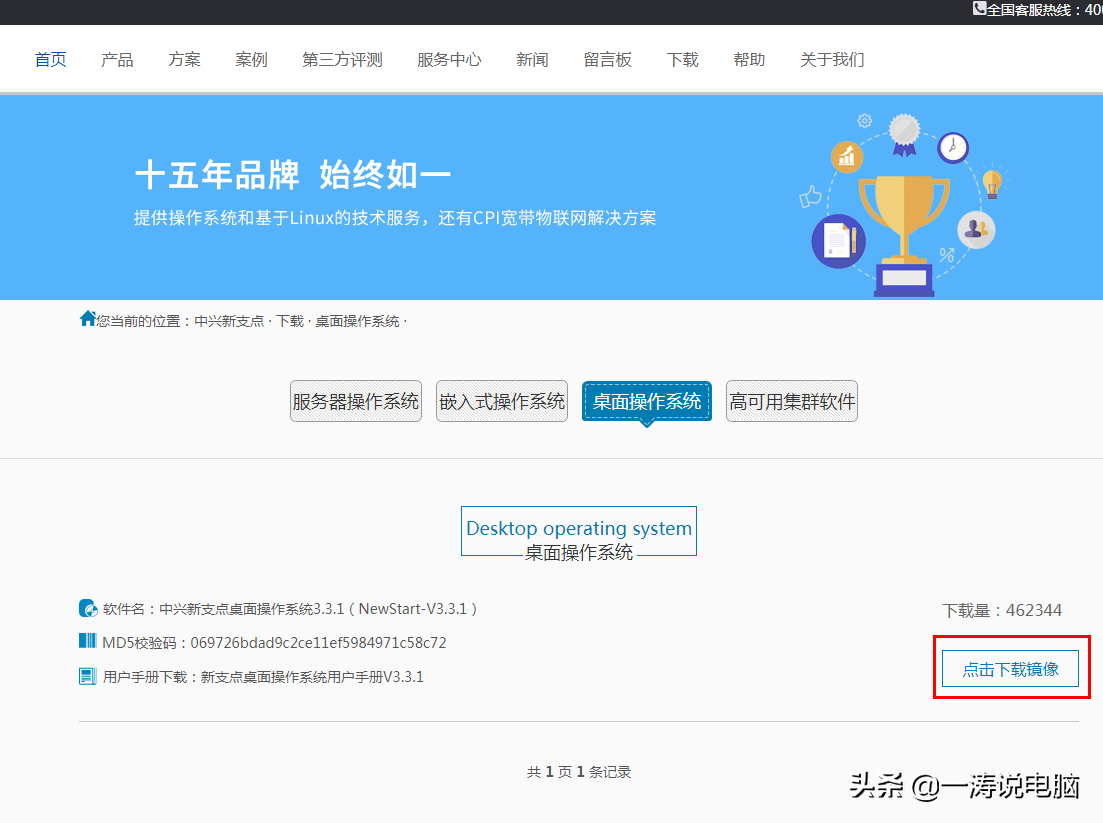
Task: Click the Desktop operating system heading
Action: click(579, 528)
